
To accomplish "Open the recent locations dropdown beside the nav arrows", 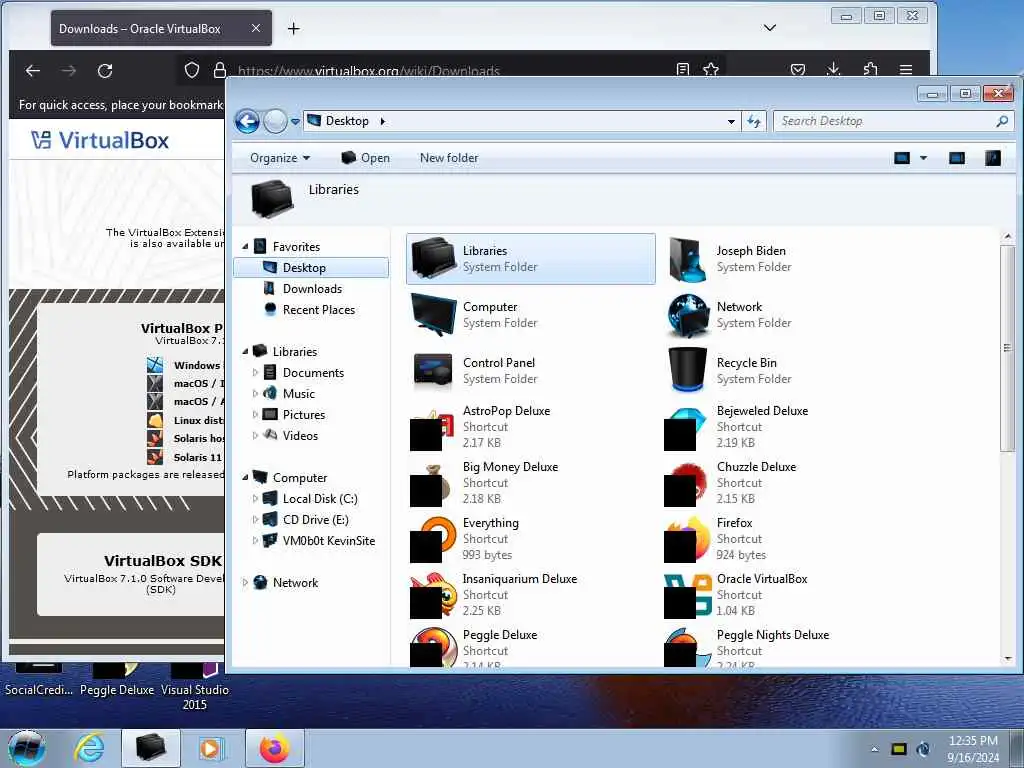I will click(x=295, y=121).
